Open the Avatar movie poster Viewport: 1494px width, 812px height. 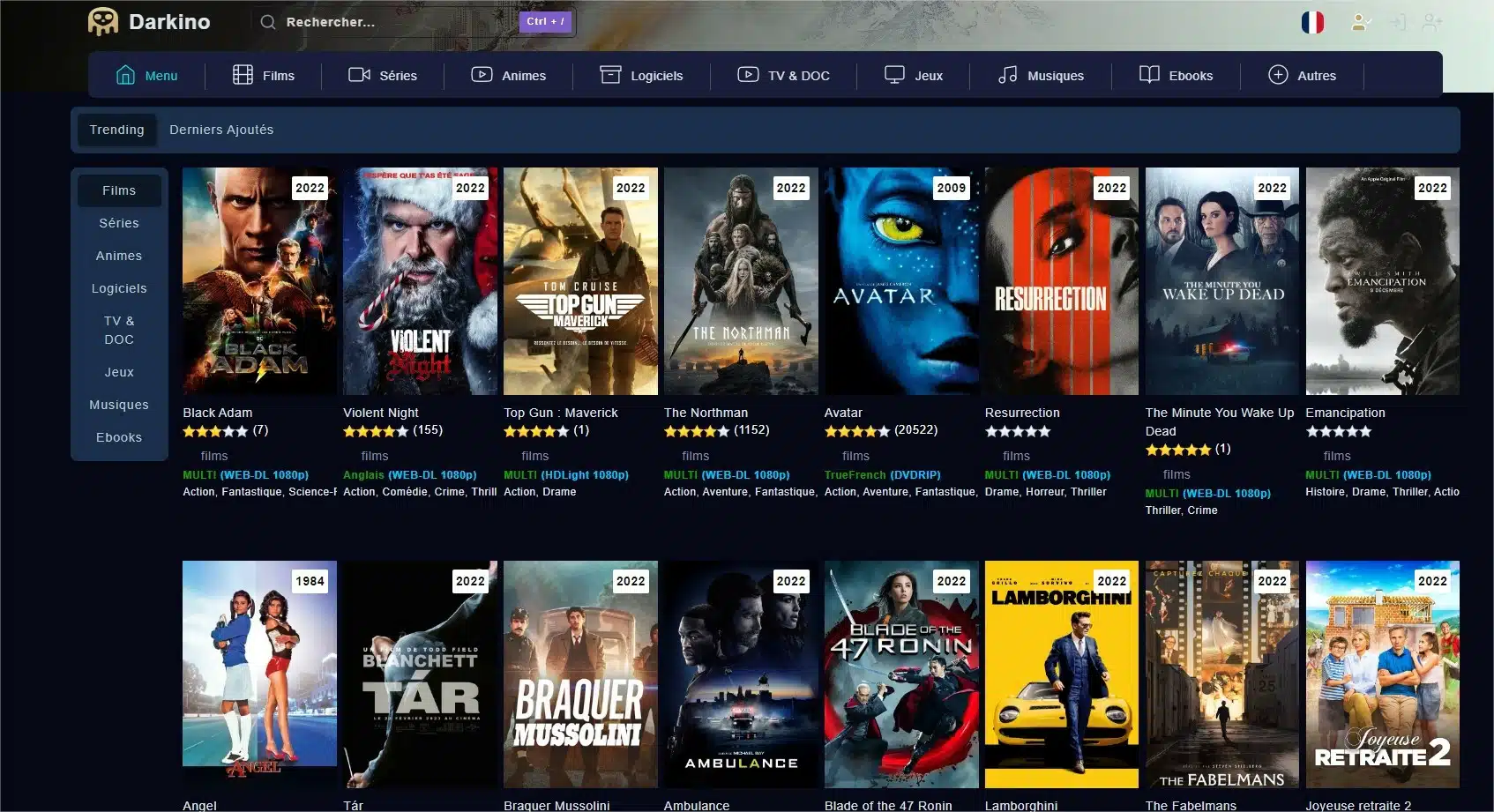pyautogui.click(x=900, y=281)
